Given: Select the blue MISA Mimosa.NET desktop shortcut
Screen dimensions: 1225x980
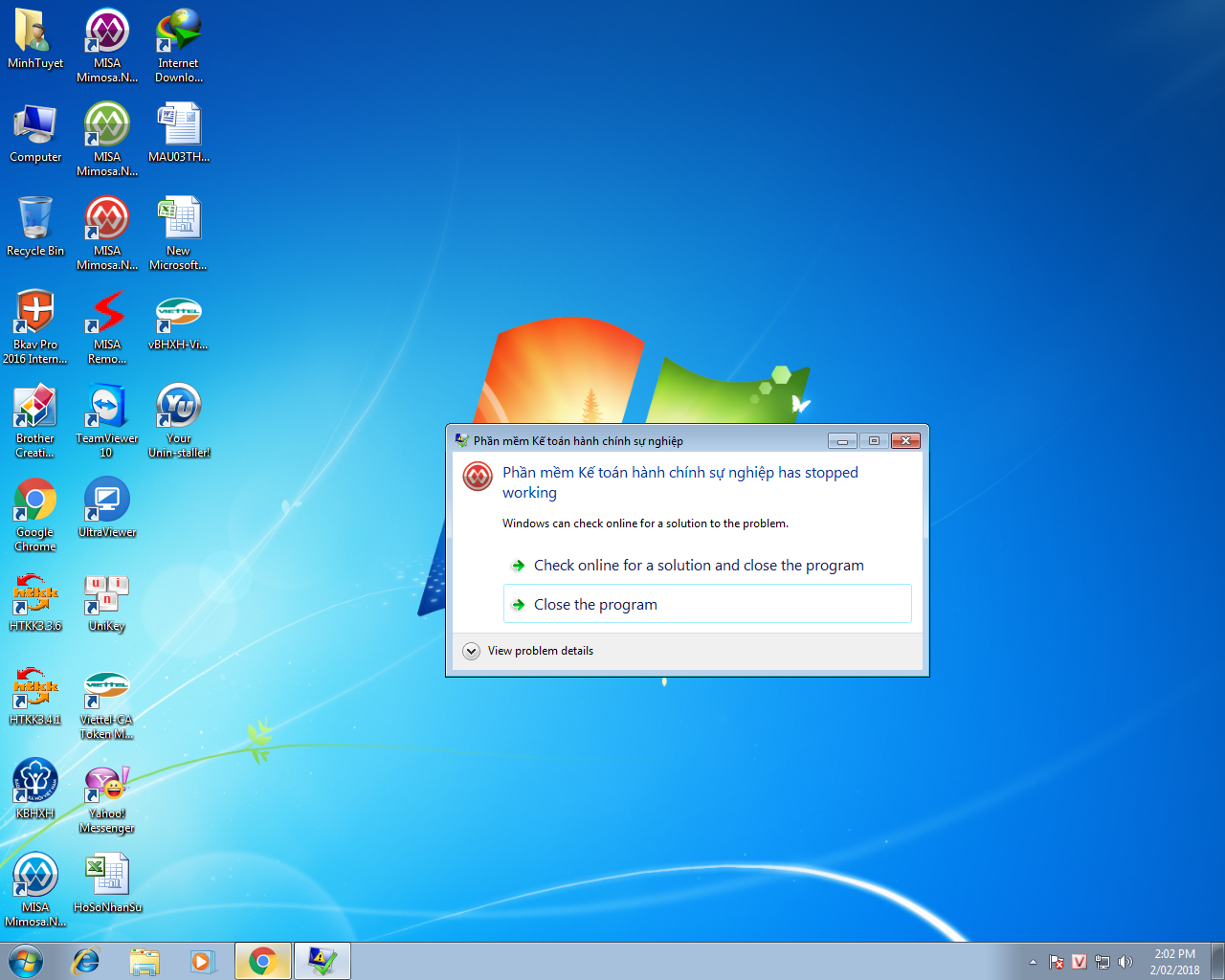Looking at the screenshot, I should point(35,889).
